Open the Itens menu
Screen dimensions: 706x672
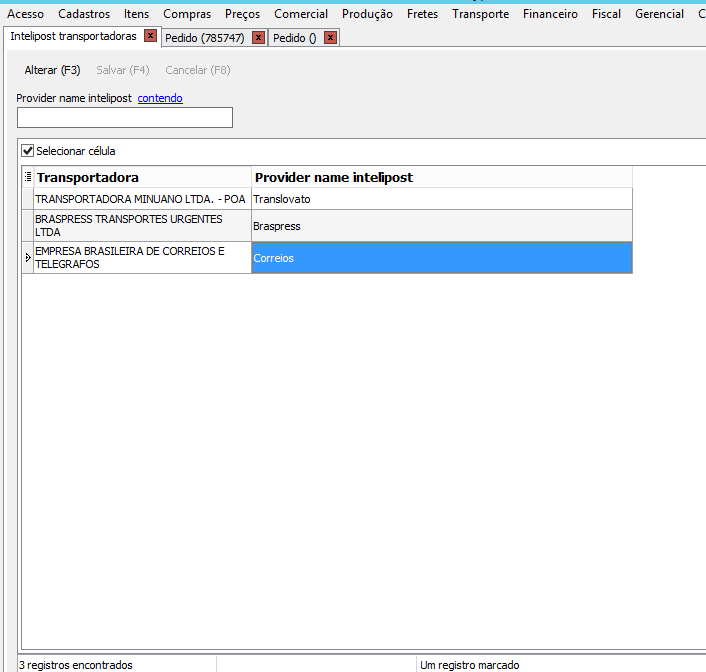coord(136,14)
